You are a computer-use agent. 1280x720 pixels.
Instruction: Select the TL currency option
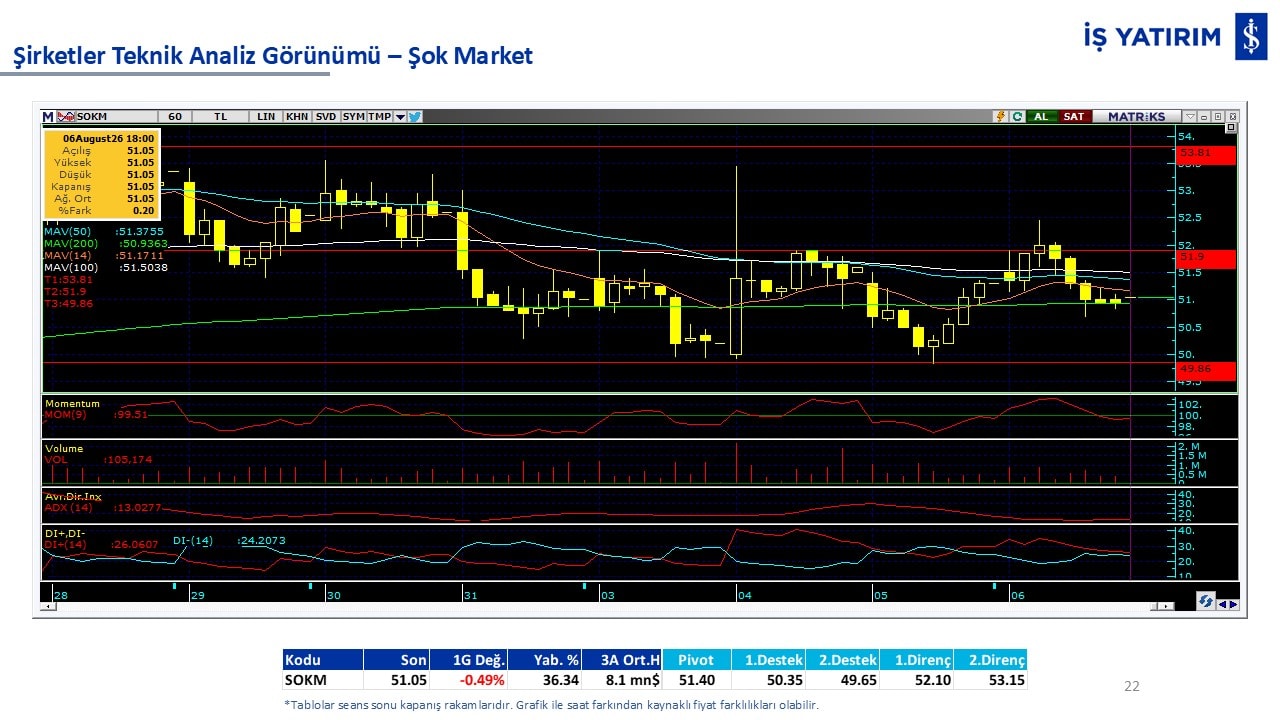point(221,116)
